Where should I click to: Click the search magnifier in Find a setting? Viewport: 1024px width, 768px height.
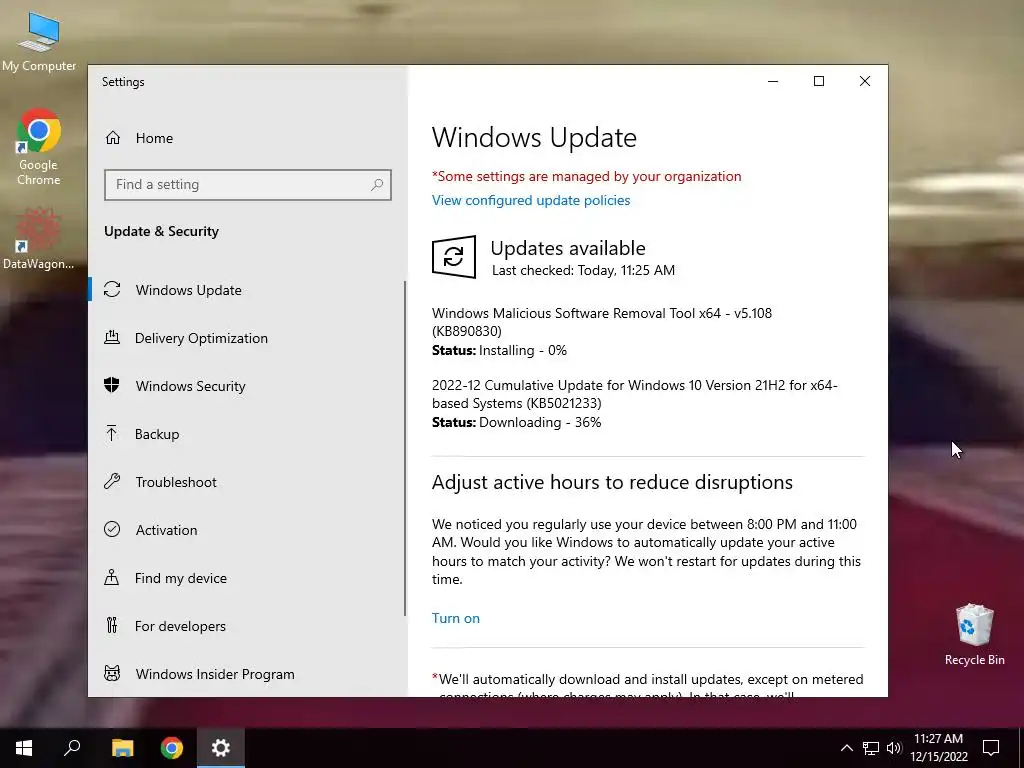[377, 185]
